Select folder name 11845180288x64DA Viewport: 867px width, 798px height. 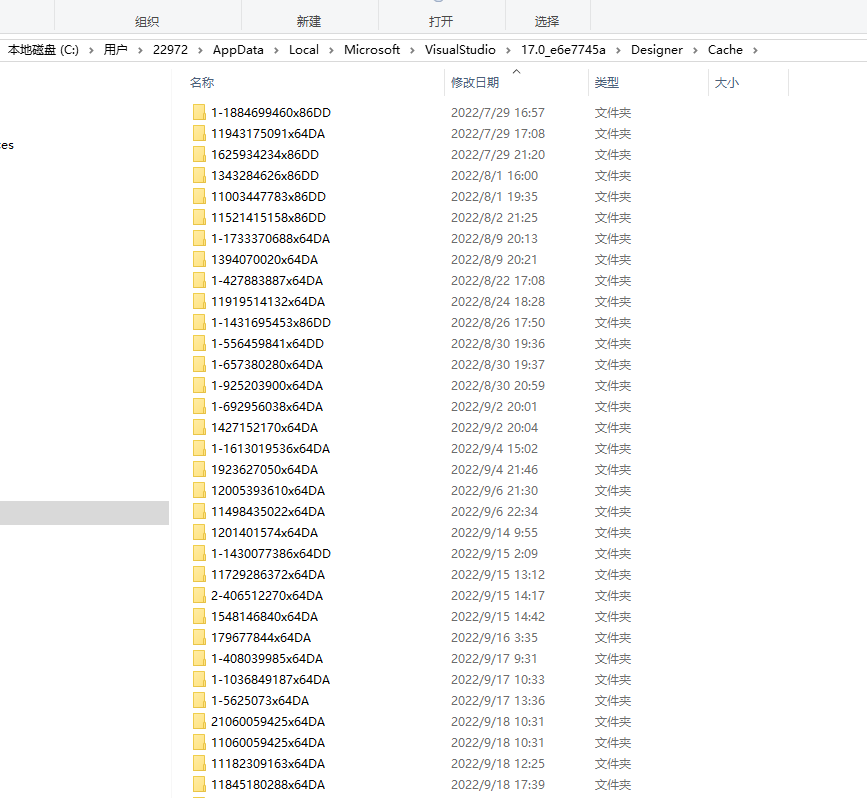(268, 785)
